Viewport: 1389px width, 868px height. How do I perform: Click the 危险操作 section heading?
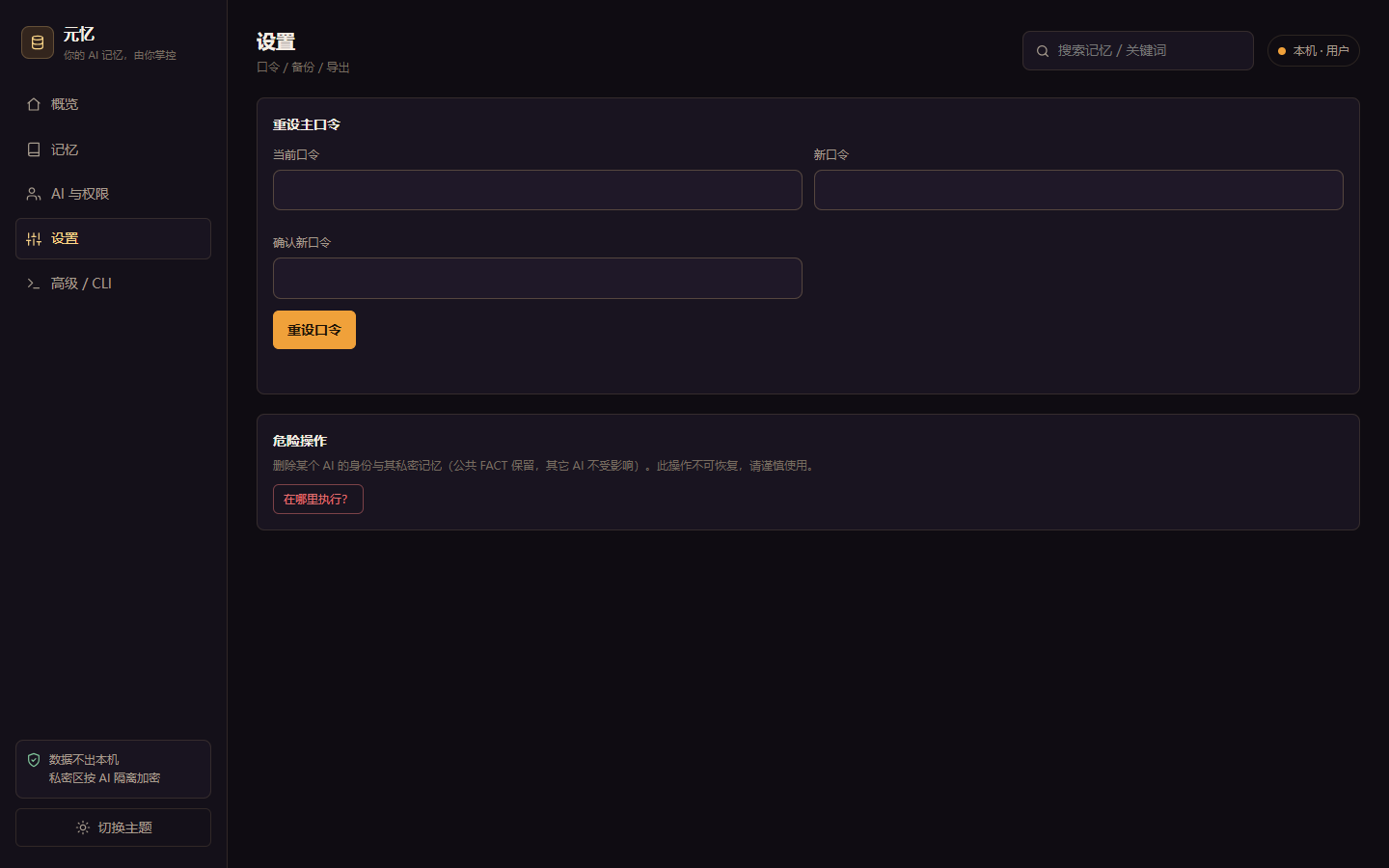pos(300,441)
